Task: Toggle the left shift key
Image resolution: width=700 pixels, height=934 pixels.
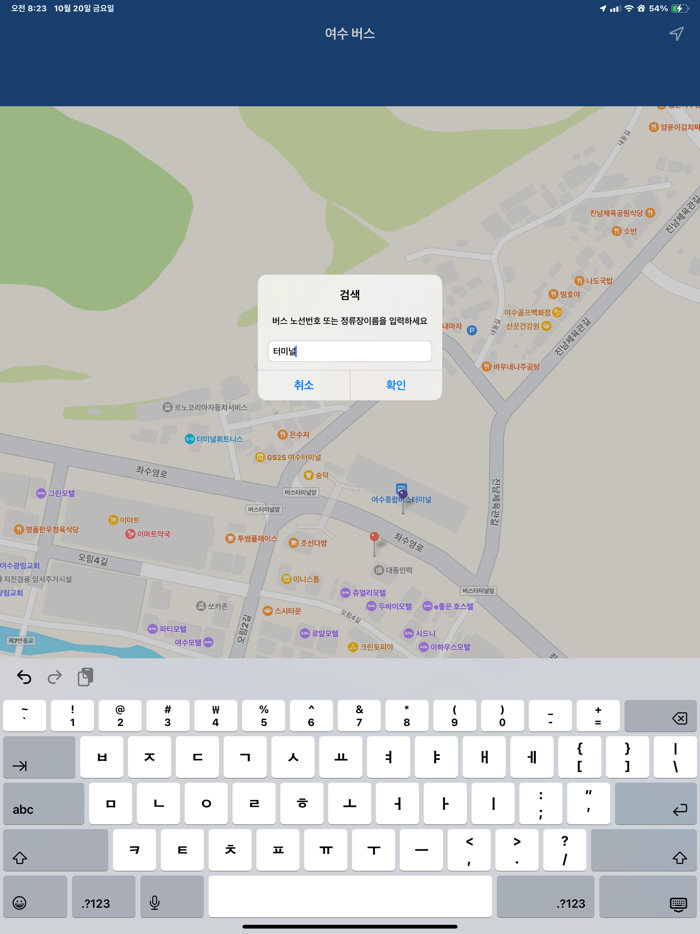Action: [x=55, y=850]
